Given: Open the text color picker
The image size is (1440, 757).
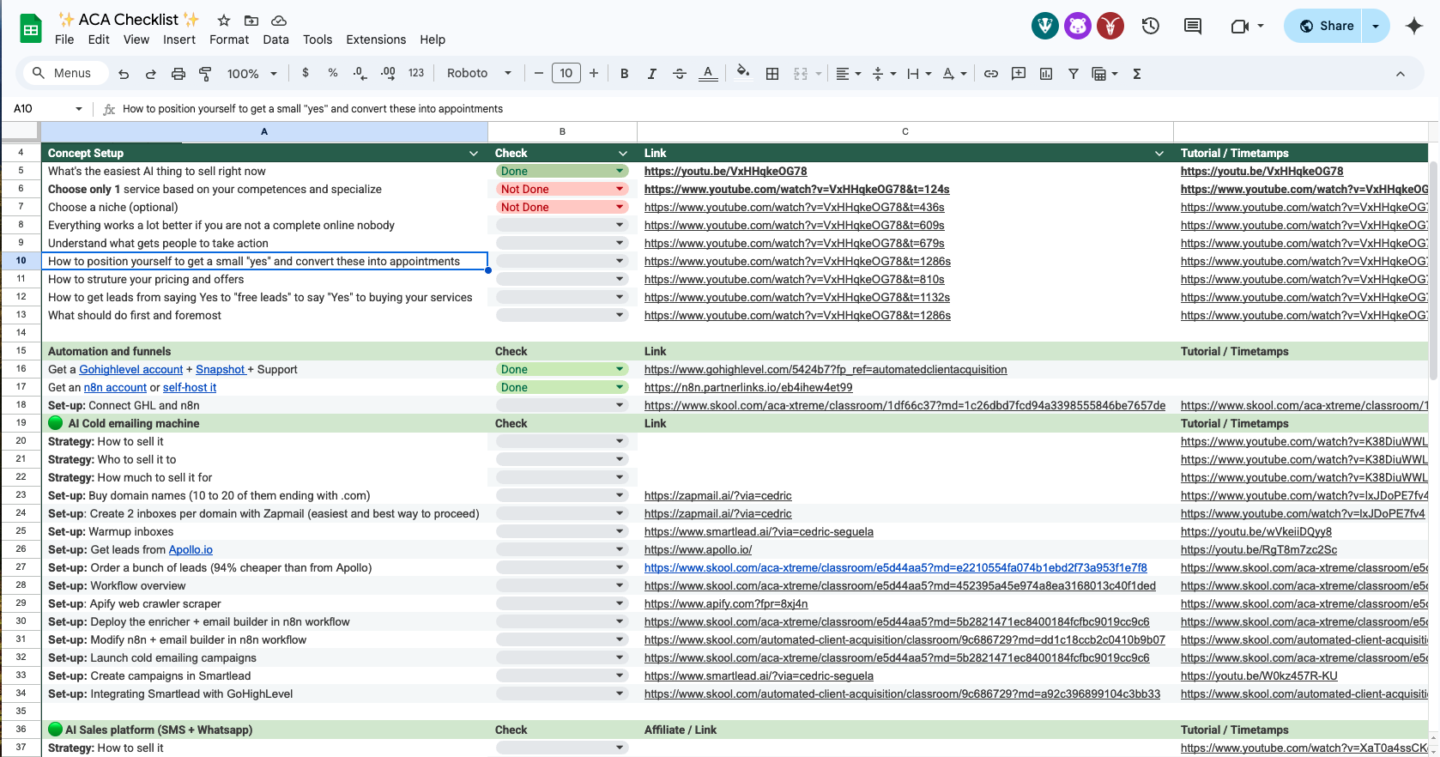Looking at the screenshot, I should [x=708, y=73].
